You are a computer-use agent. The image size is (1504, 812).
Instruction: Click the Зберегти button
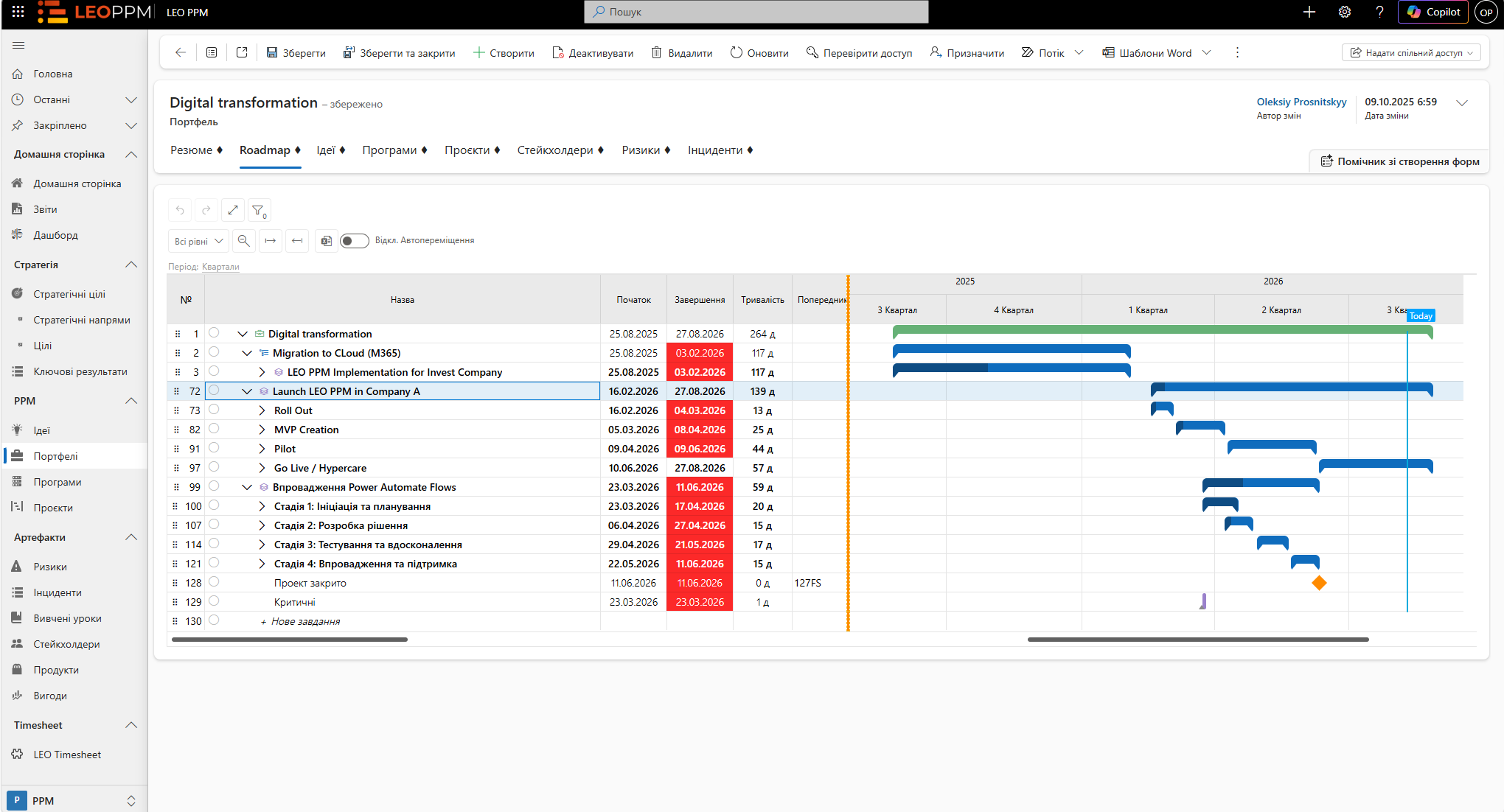tap(296, 53)
